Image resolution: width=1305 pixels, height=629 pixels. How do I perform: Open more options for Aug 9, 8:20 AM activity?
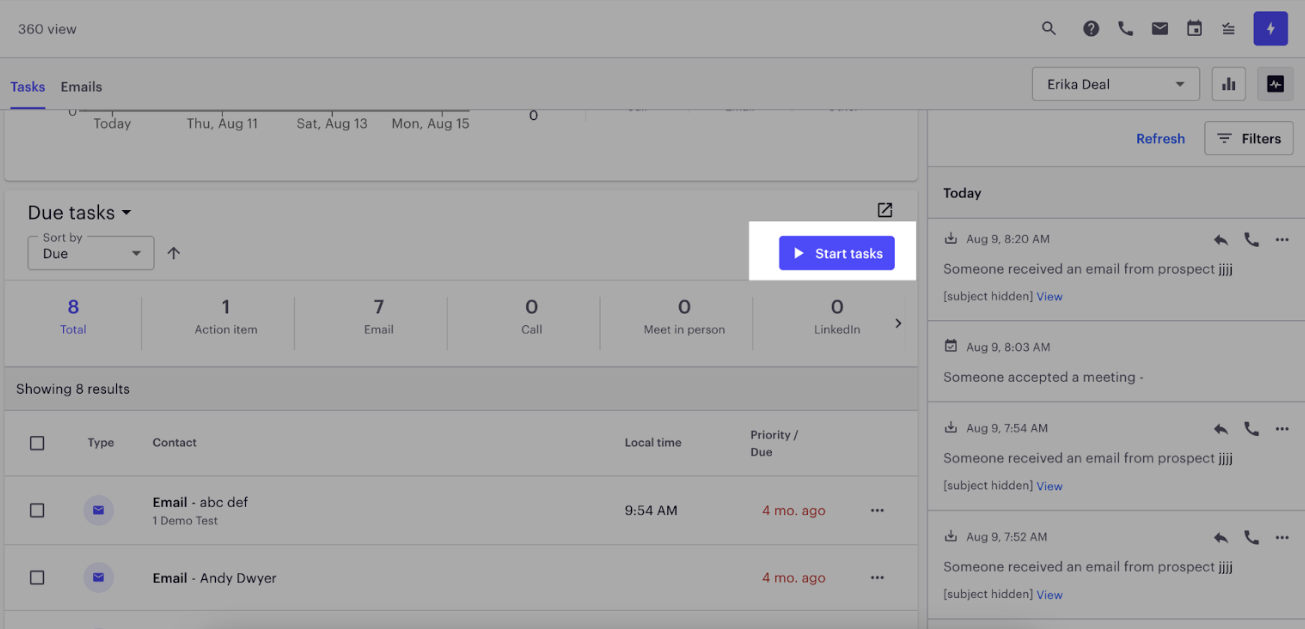1282,240
